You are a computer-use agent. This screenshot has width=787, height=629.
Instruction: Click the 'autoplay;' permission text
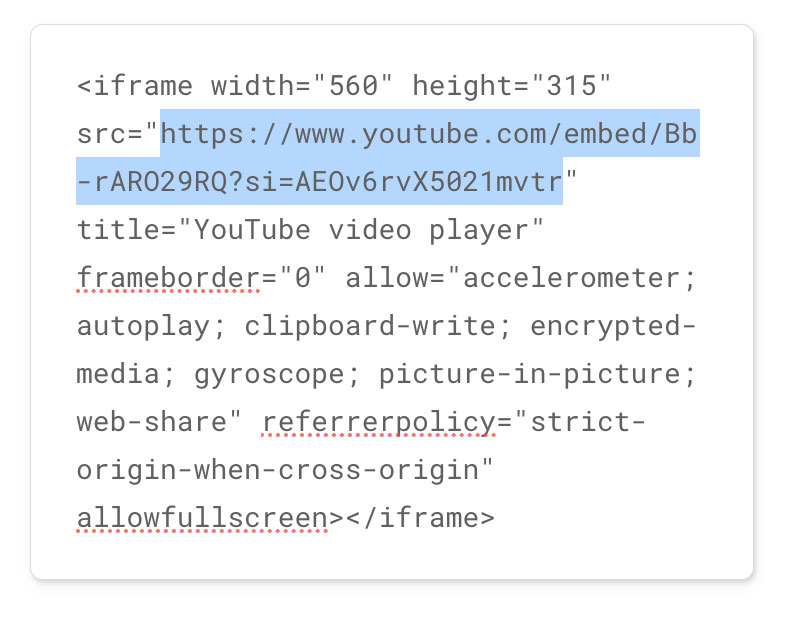click(x=152, y=327)
